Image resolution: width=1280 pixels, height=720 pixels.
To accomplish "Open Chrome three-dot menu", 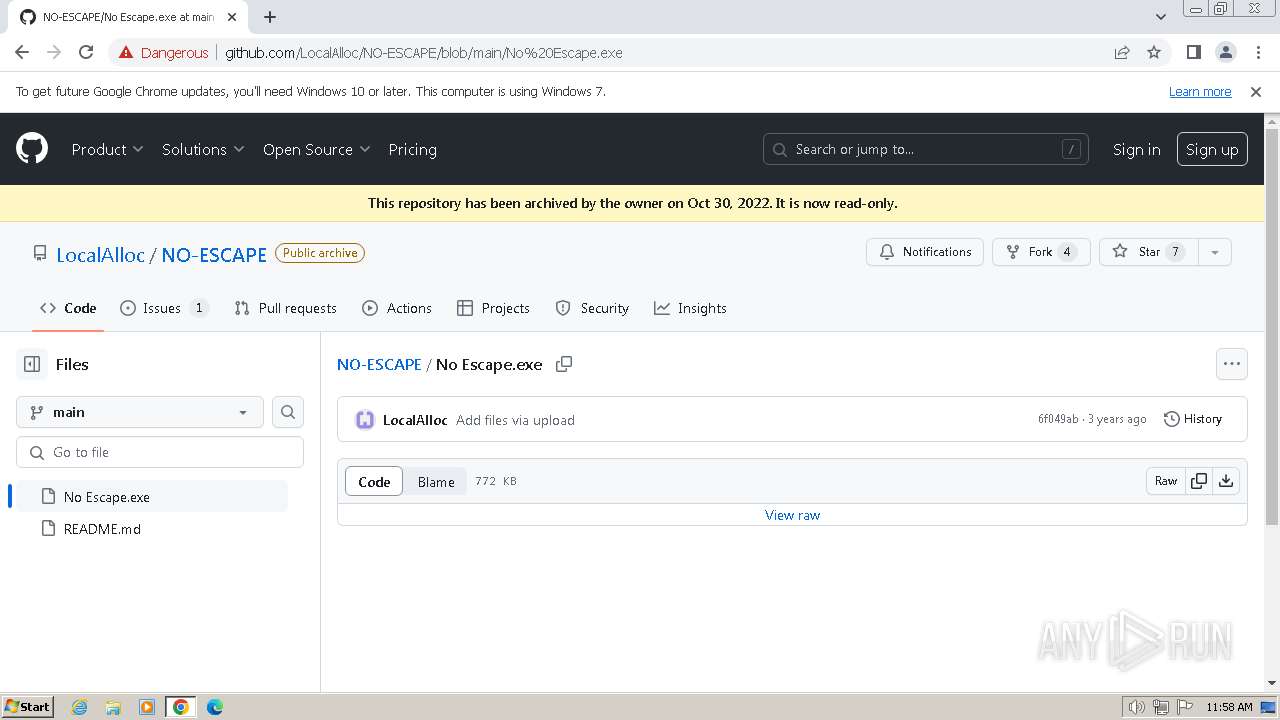I will click(x=1257, y=53).
